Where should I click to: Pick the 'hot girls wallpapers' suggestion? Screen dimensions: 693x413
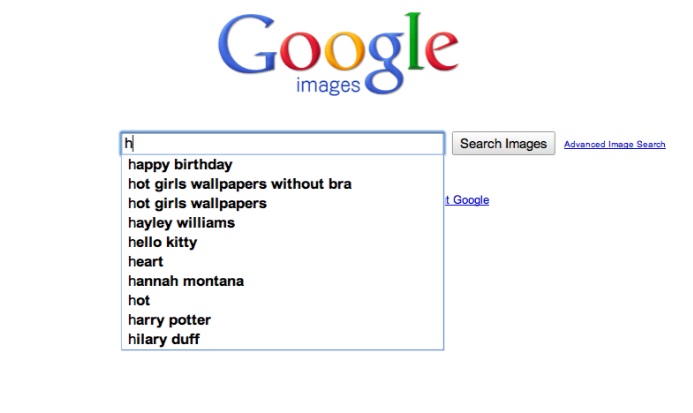[197, 203]
